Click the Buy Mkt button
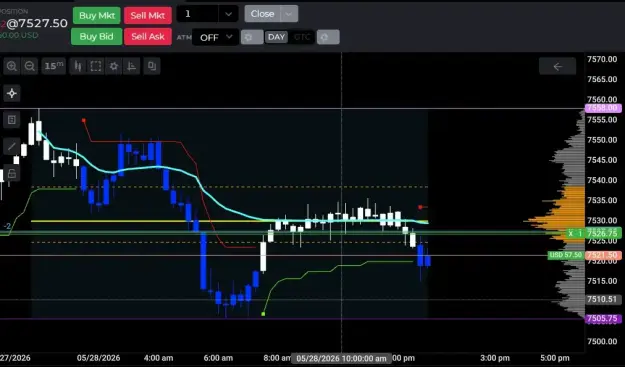This screenshot has height=367, width=625. (x=97, y=16)
